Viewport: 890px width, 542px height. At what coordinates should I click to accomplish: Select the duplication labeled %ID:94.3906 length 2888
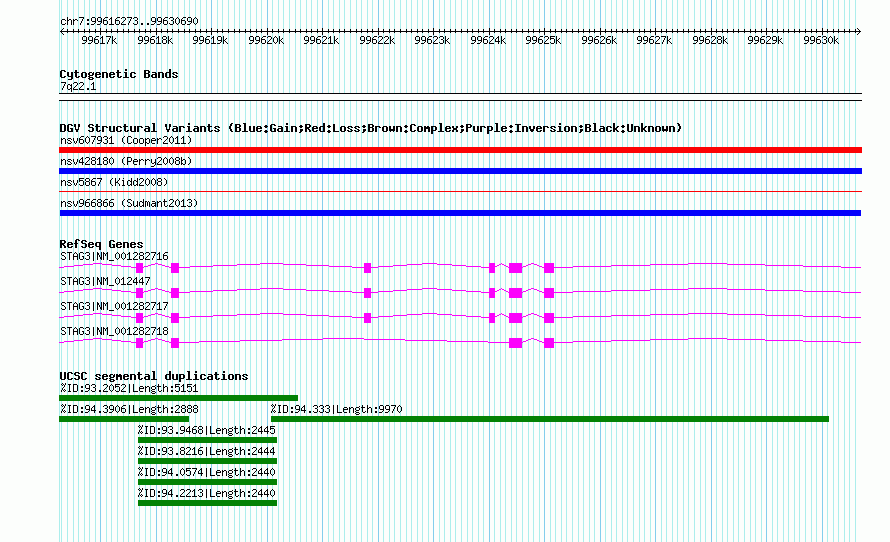[124, 419]
